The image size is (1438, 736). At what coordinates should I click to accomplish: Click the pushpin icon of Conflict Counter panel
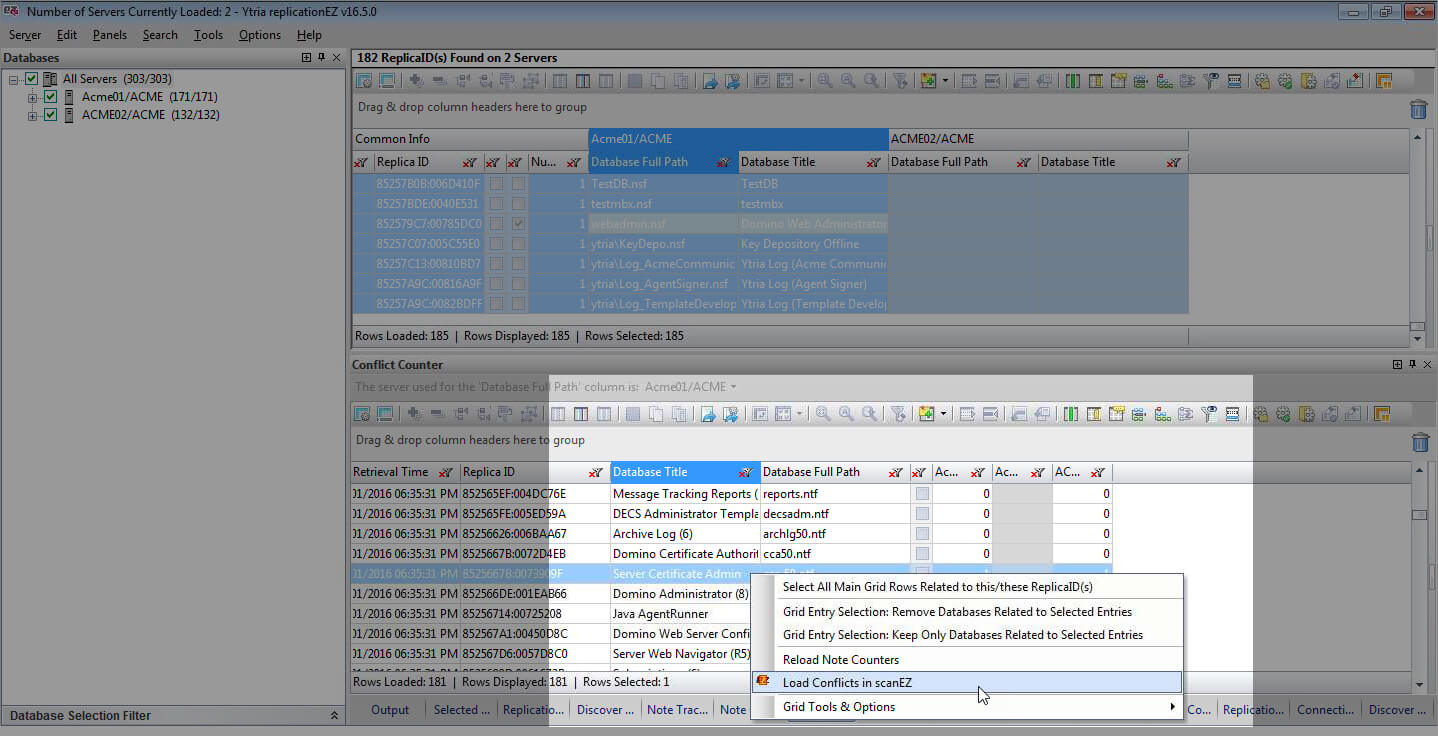(1412, 365)
